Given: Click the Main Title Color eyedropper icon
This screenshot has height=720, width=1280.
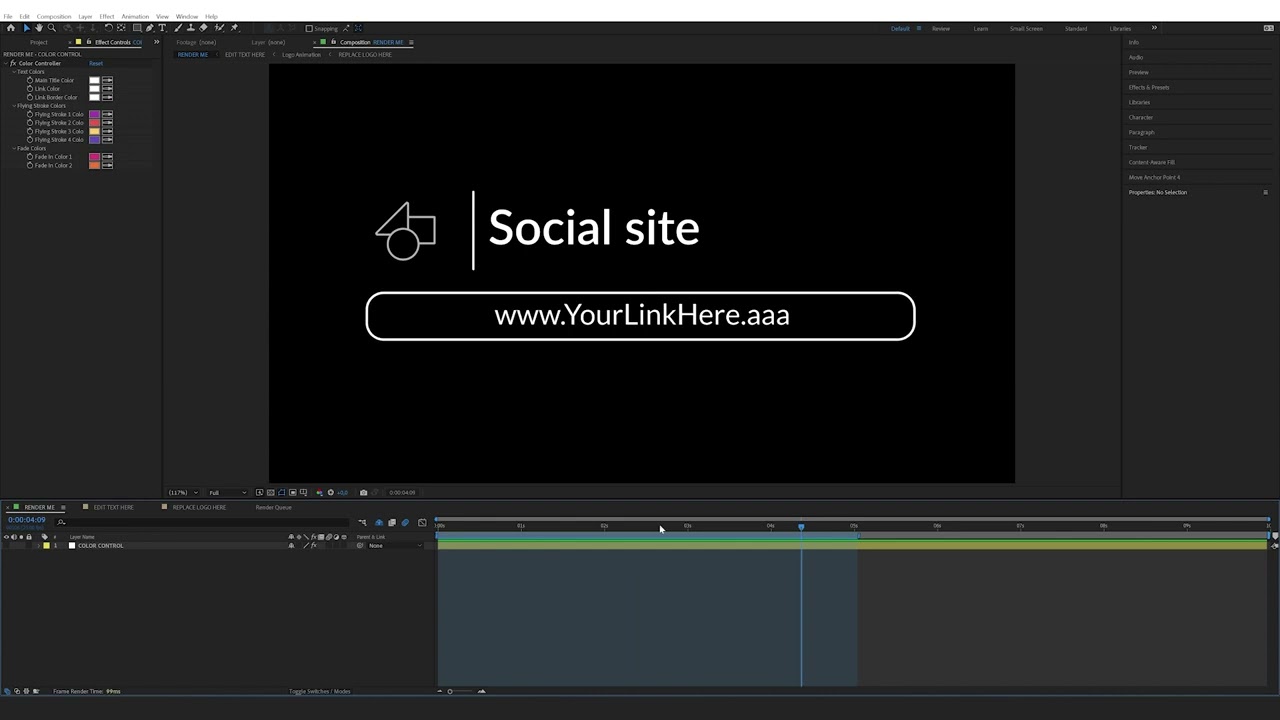Looking at the screenshot, I should click(107, 80).
